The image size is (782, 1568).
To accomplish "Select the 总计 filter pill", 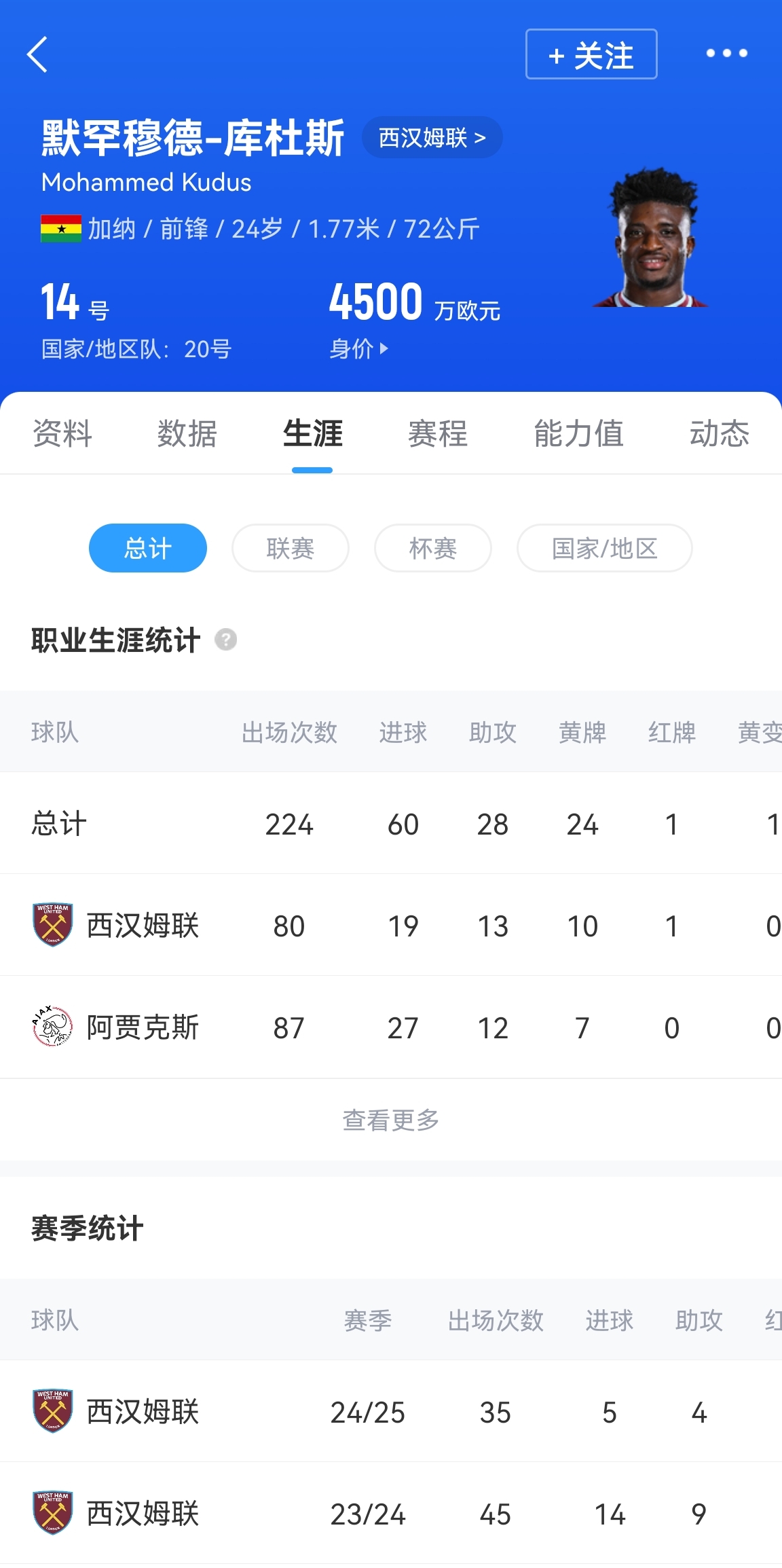I will pyautogui.click(x=147, y=548).
